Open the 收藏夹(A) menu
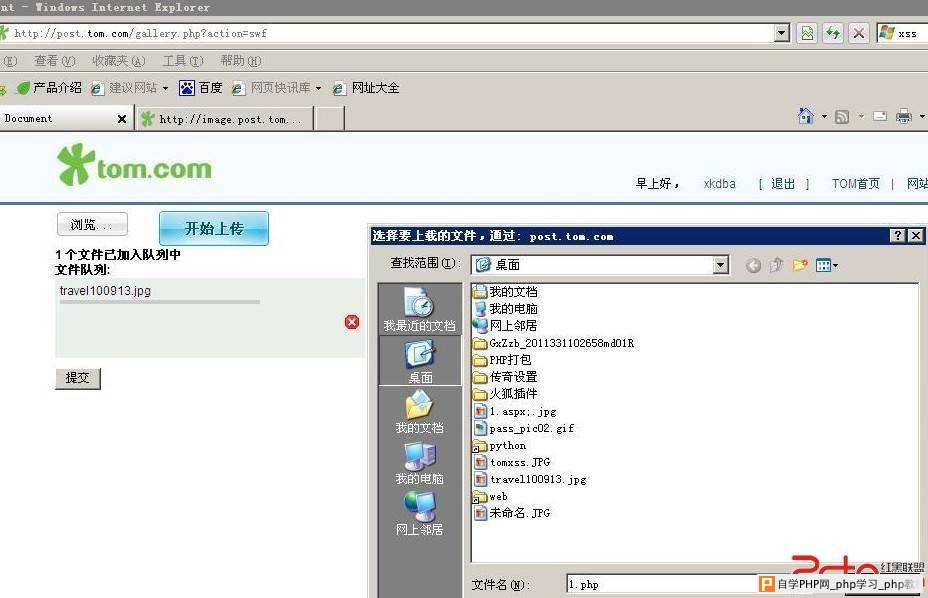The image size is (928, 598). coord(118,60)
